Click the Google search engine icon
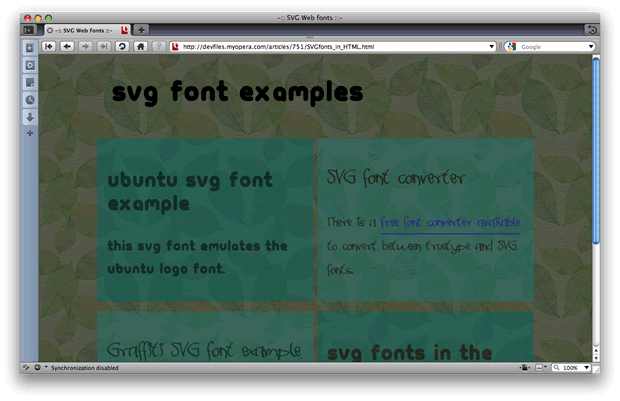Screen dimensions: 620x401 tap(512, 47)
